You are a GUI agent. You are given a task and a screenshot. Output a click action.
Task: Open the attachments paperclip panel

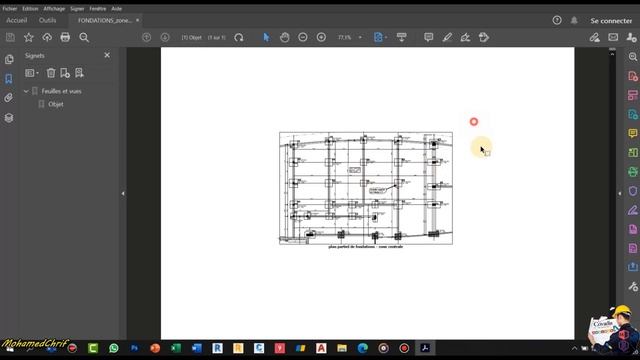(9, 98)
